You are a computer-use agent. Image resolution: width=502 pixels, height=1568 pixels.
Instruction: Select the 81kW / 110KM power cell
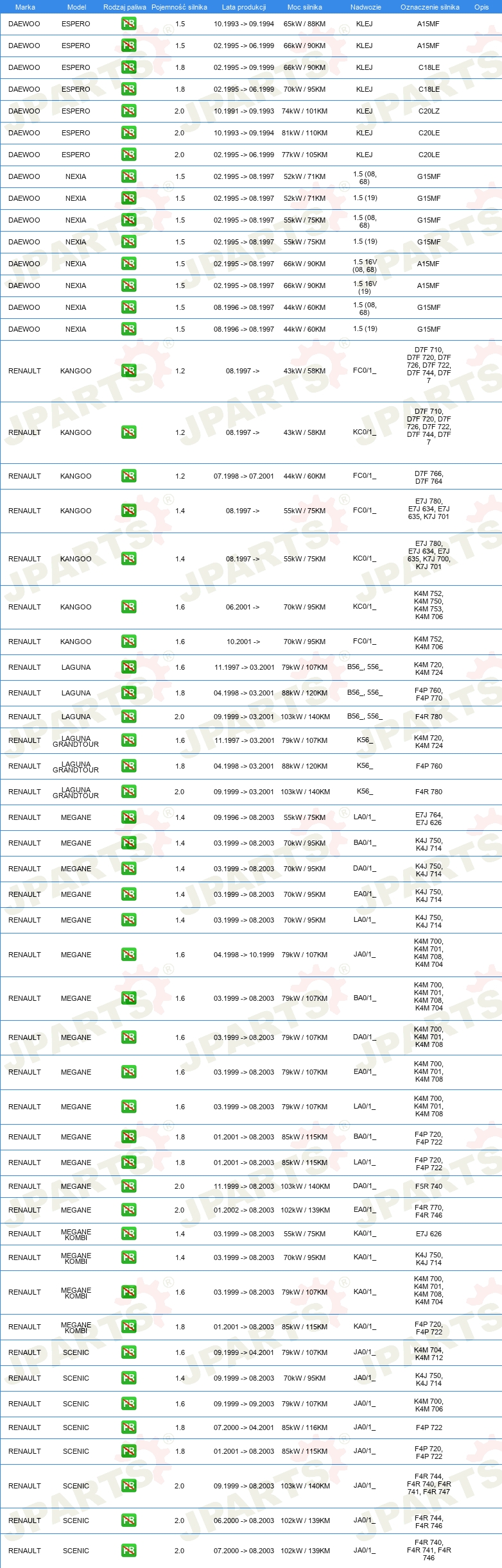coord(304,133)
